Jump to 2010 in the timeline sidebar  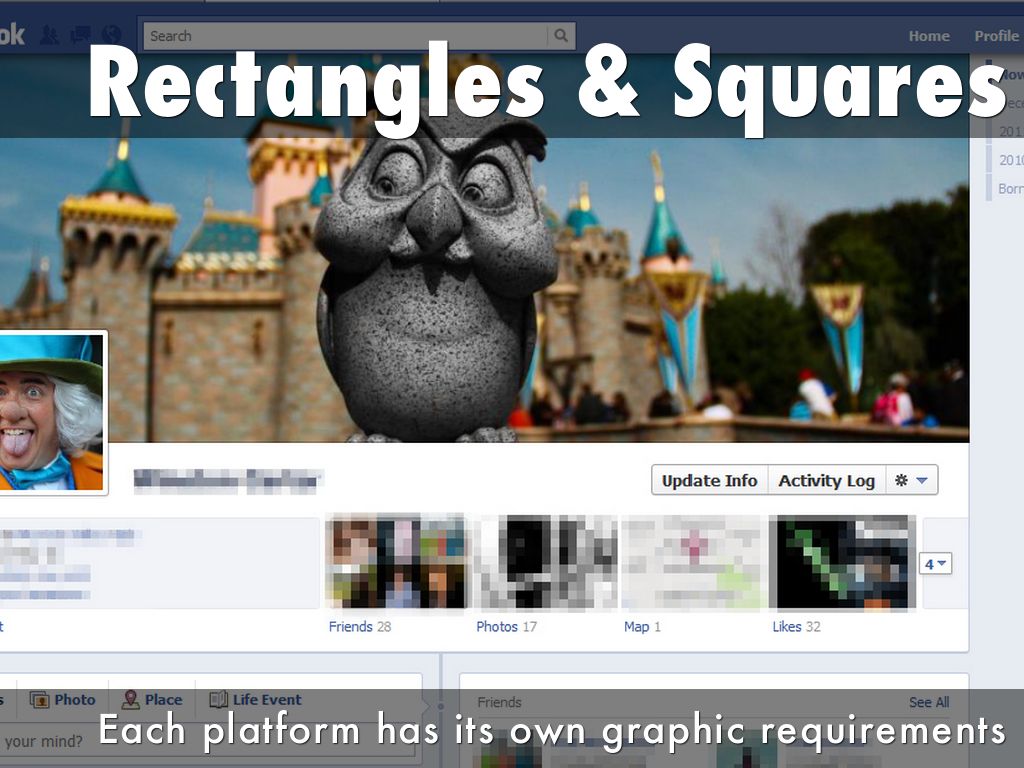1011,160
